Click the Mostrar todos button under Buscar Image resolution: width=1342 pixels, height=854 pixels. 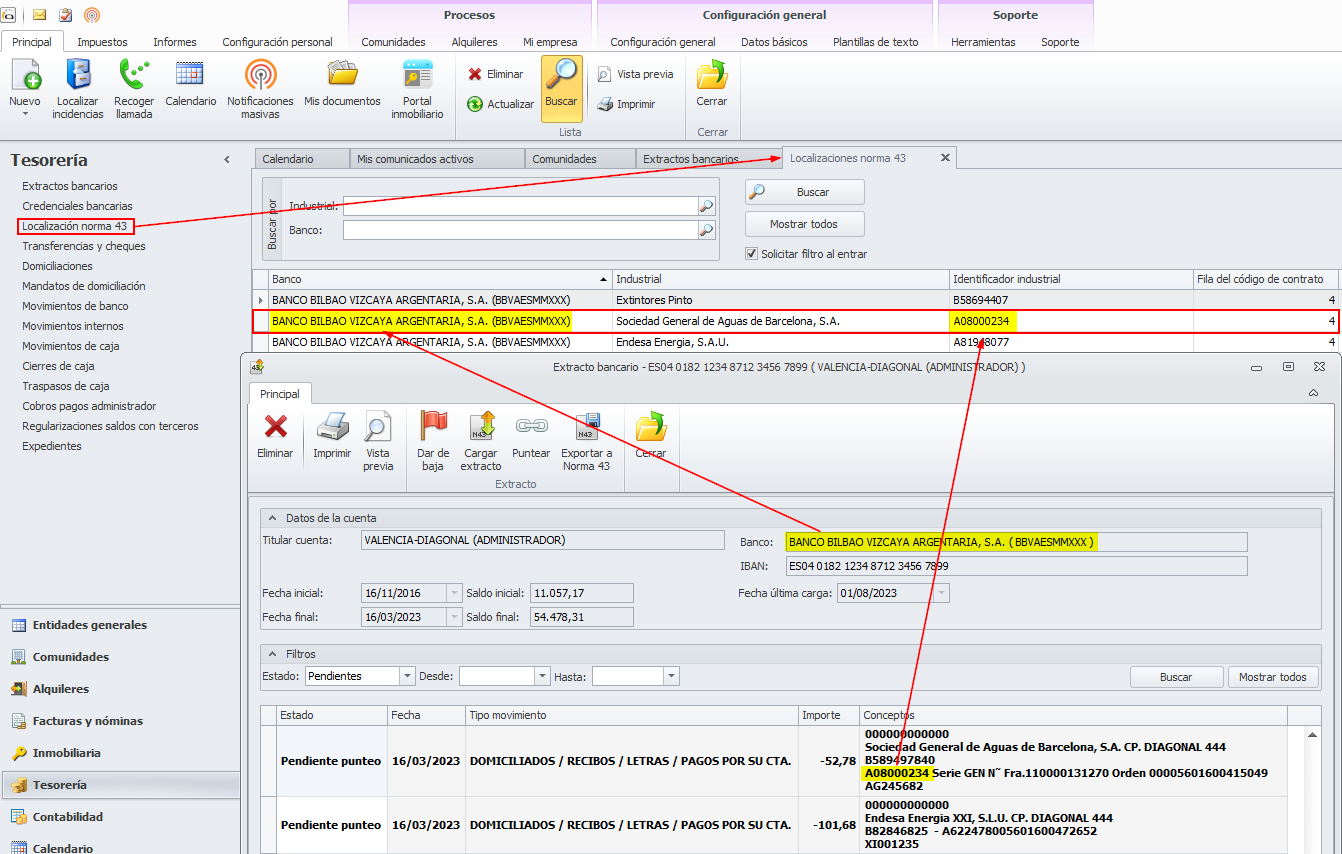[804, 224]
